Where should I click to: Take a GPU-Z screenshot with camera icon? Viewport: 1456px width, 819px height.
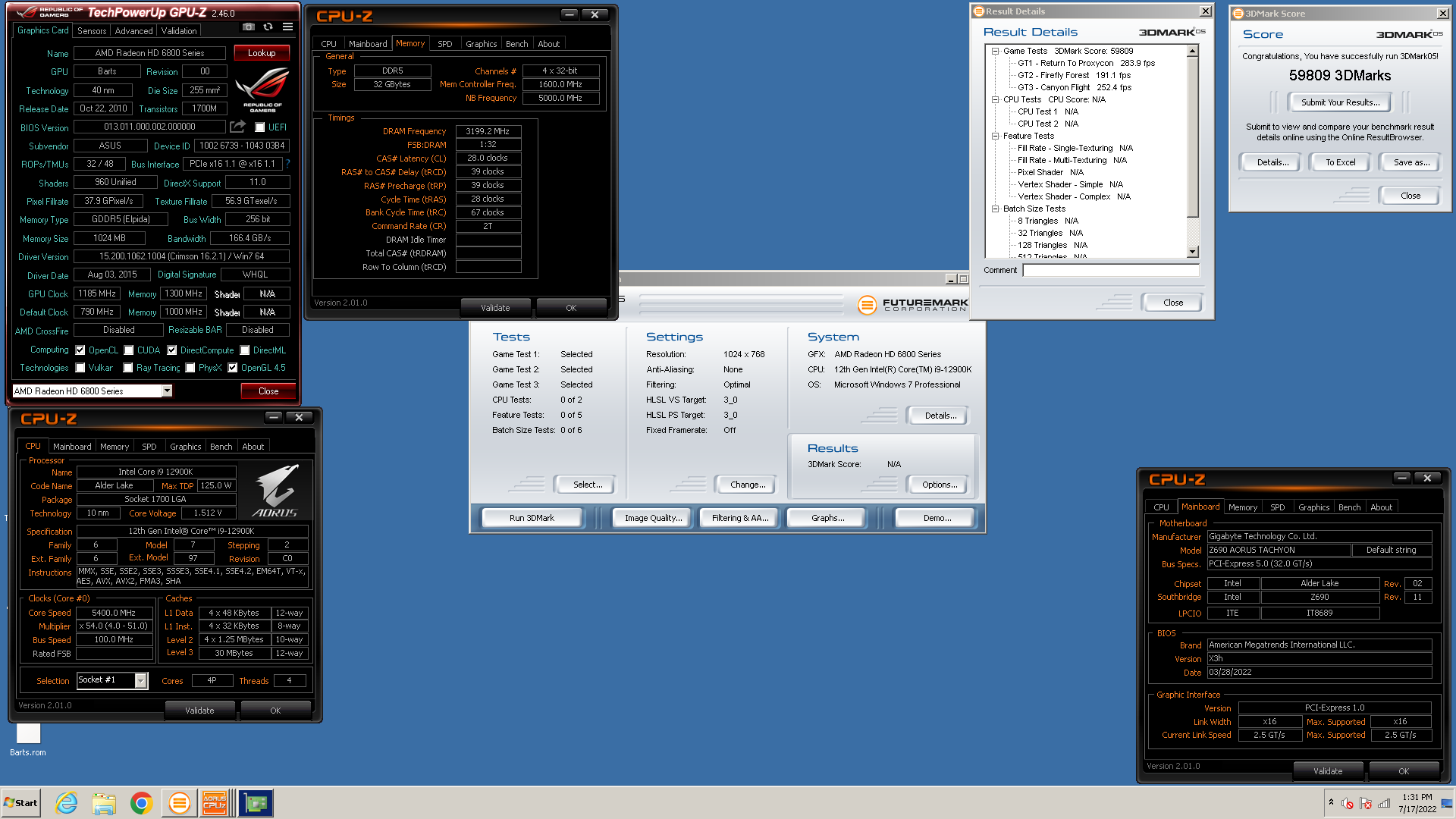(249, 27)
